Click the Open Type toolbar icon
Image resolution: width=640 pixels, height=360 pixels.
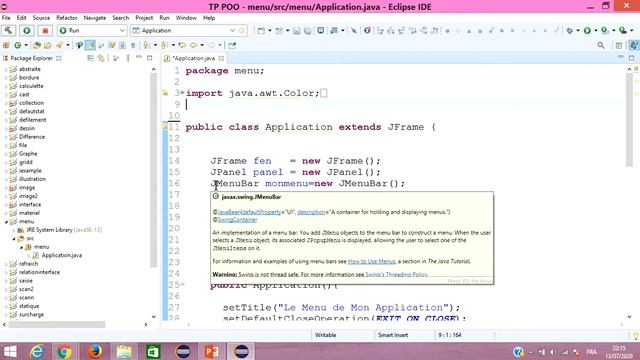click(x=37, y=45)
